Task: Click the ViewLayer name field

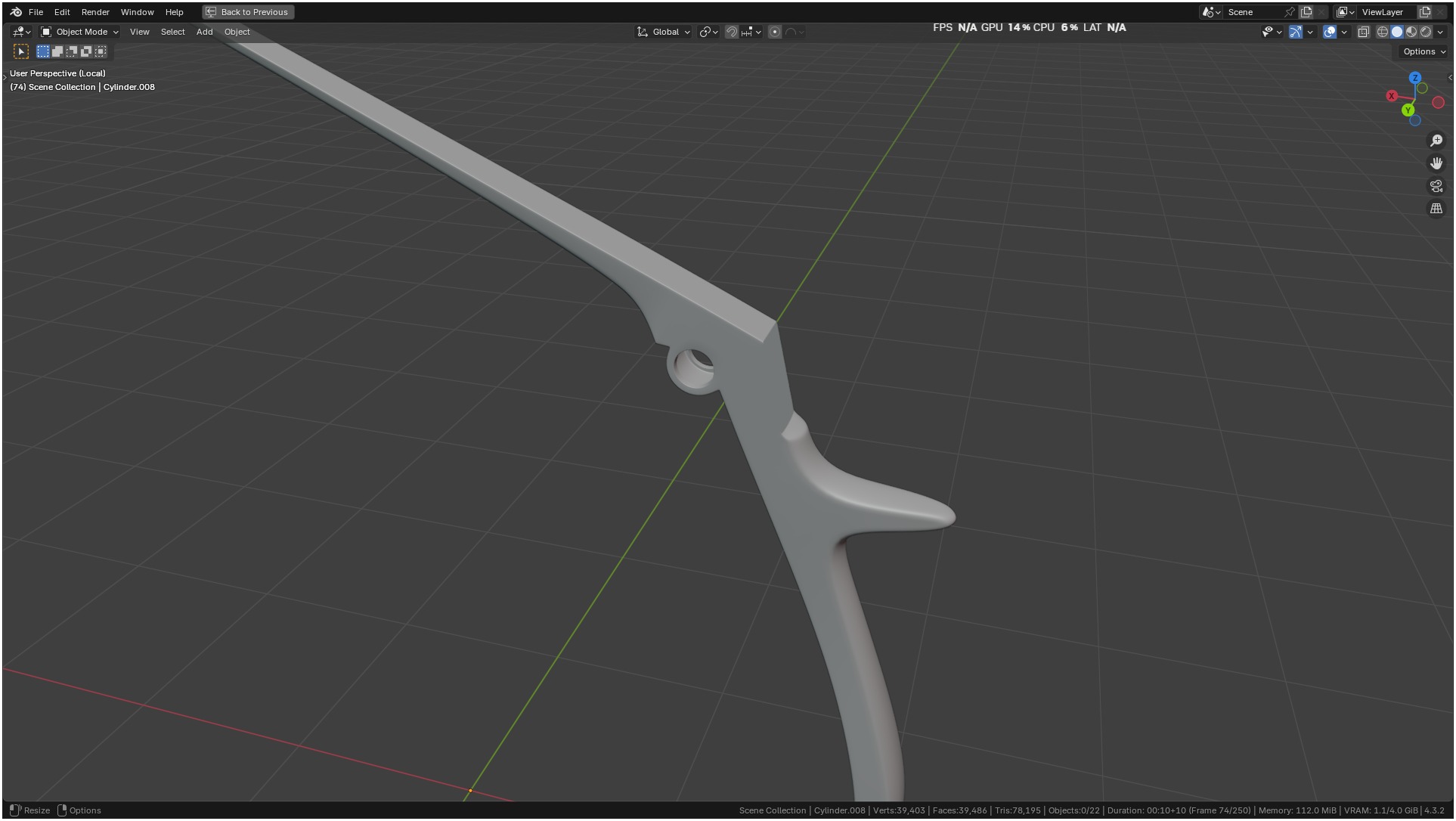Action: pos(1386,12)
